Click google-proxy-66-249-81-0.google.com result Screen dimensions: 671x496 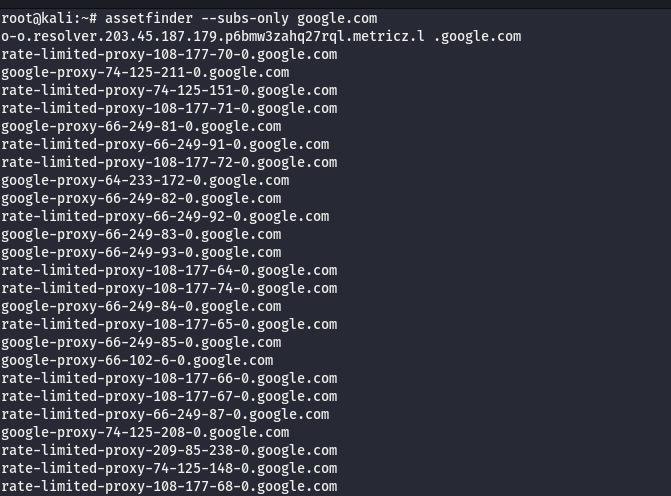(x=141, y=126)
